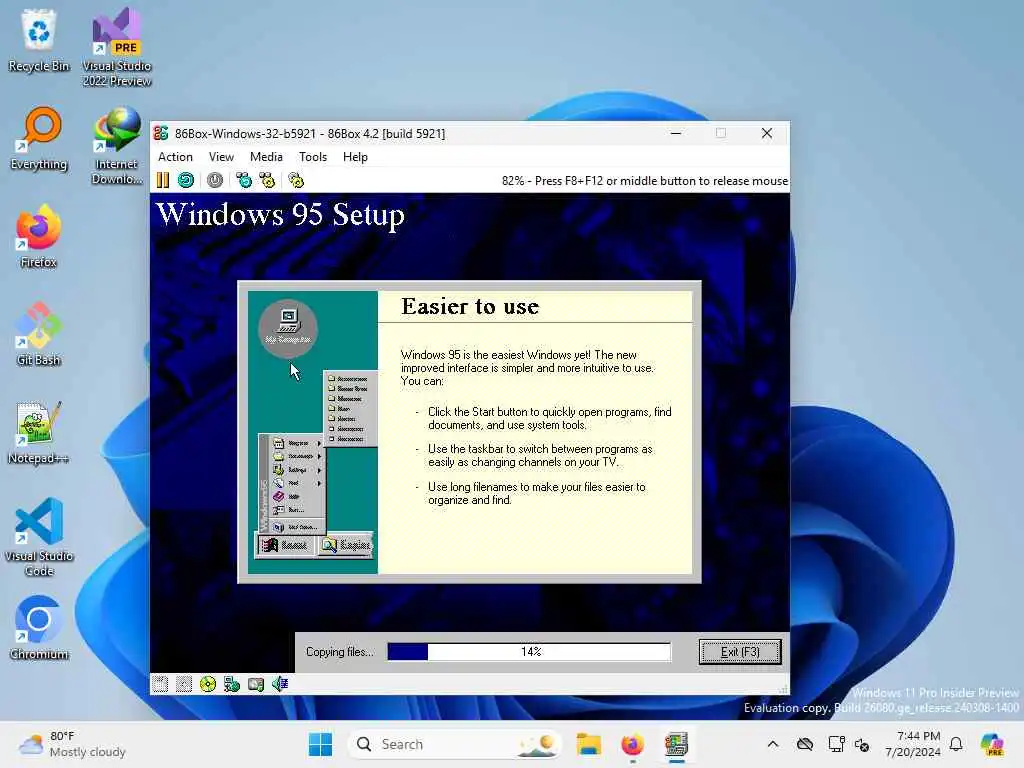Close the 86Box window

point(767,133)
